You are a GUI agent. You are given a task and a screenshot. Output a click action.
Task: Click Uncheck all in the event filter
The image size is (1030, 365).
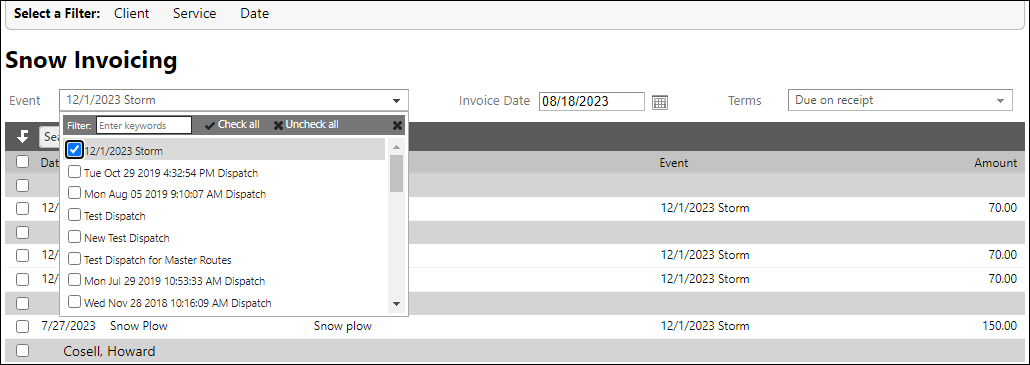[306, 125]
